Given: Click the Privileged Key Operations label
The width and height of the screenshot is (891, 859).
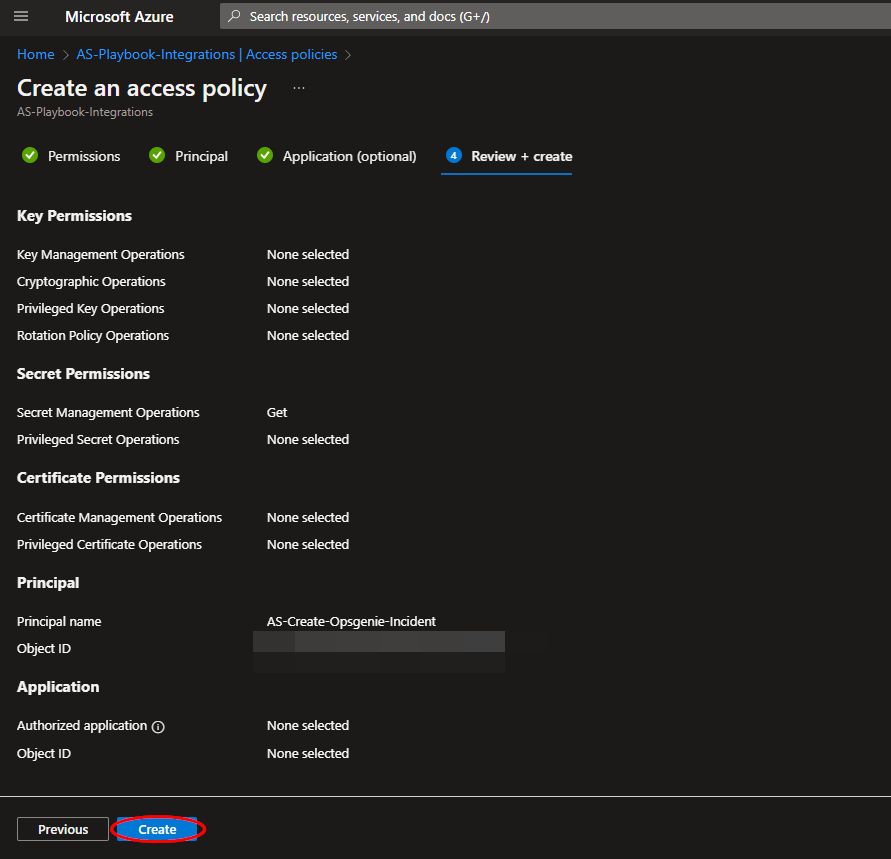Looking at the screenshot, I should [91, 308].
